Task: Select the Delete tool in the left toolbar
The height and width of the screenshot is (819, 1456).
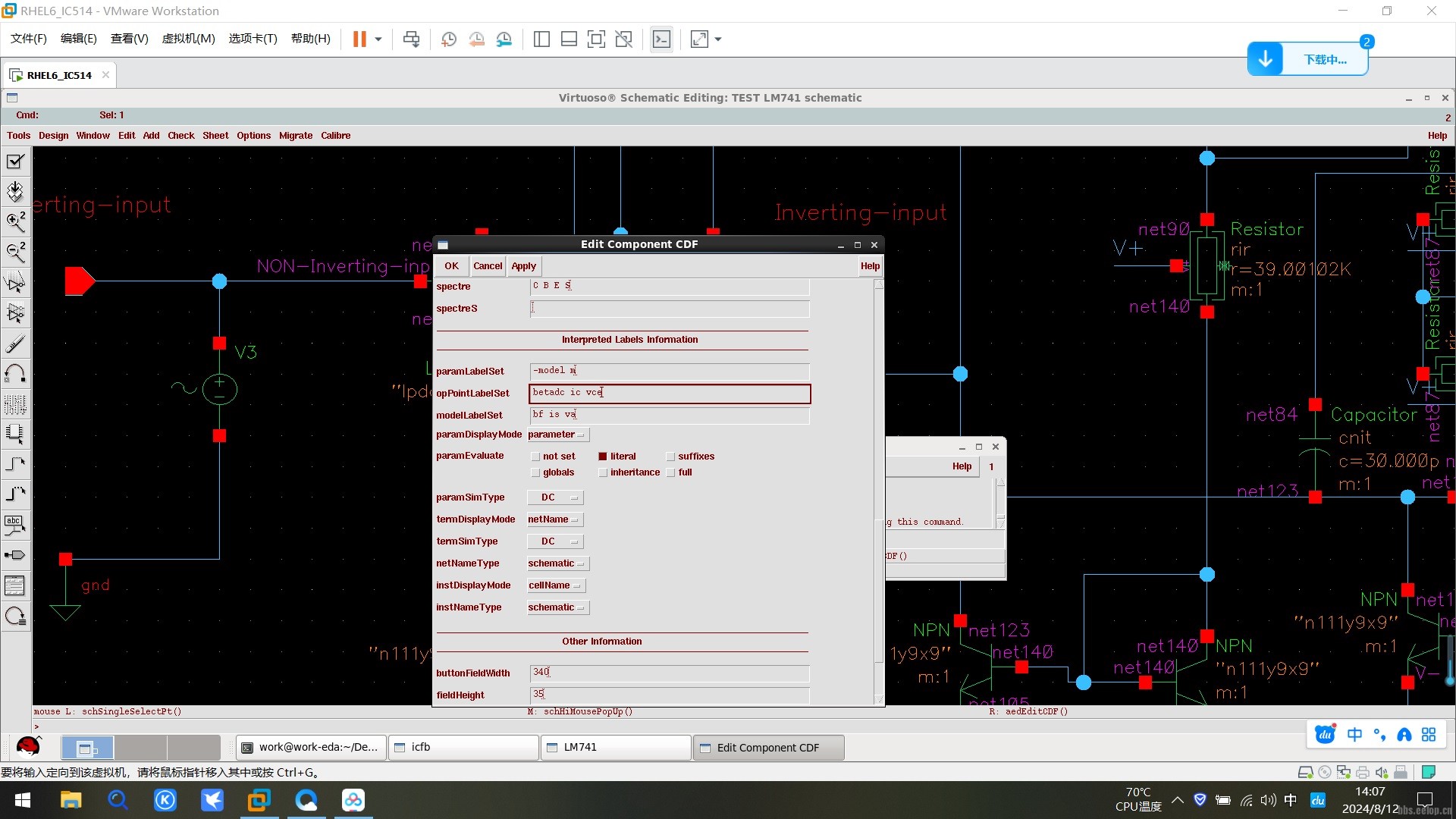Action: [x=15, y=344]
